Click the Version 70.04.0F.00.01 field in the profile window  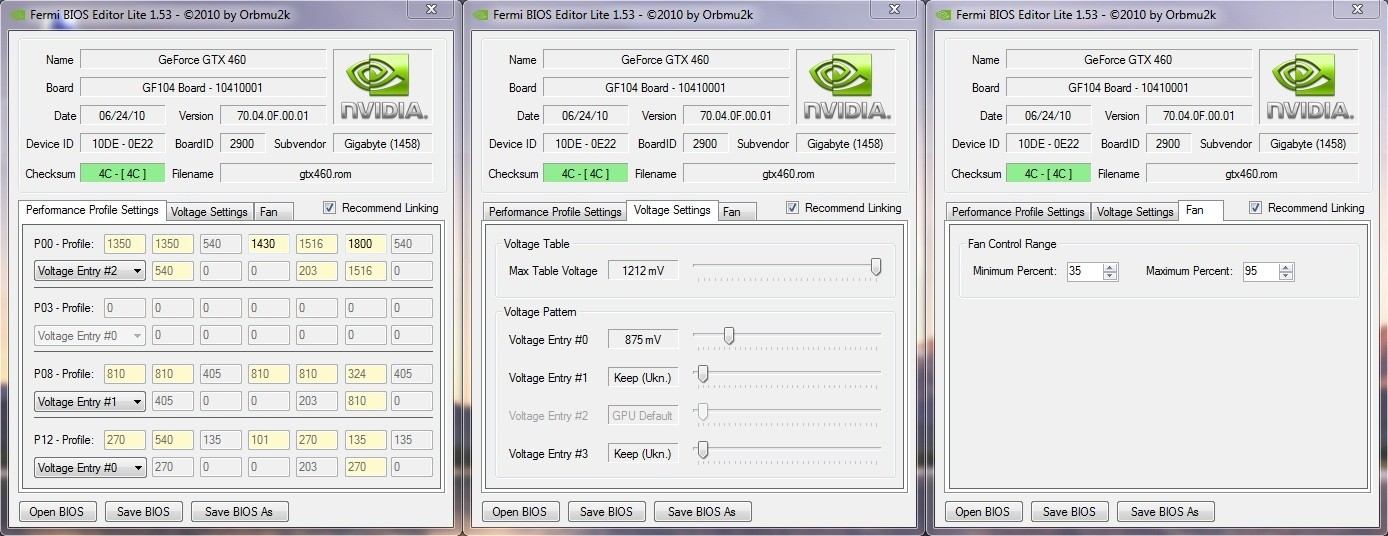[x=273, y=115]
